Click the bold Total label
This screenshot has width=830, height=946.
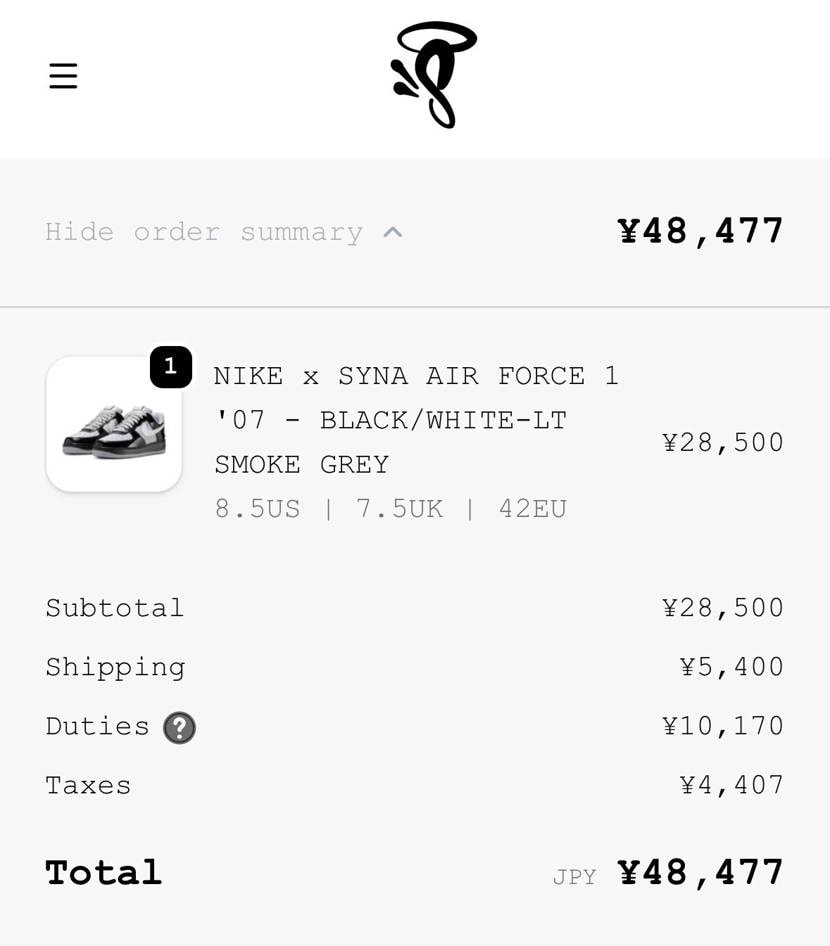point(103,873)
